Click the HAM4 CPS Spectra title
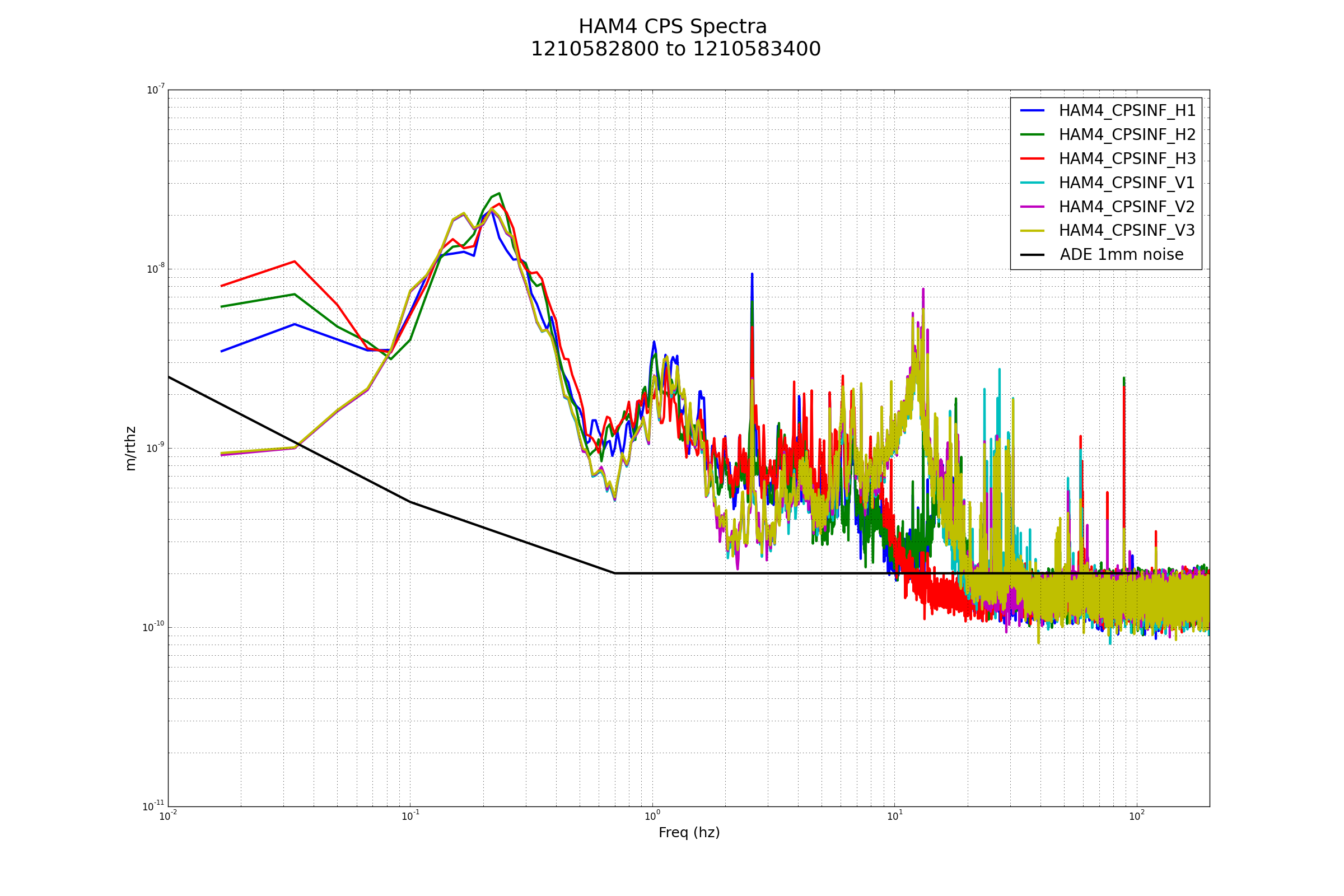This screenshot has height=896, width=1344. click(673, 27)
